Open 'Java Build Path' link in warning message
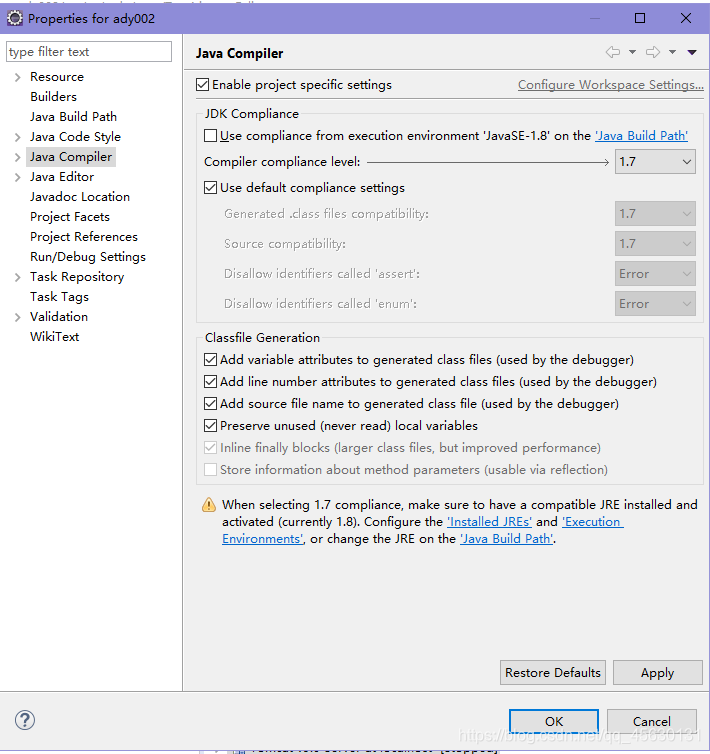This screenshot has width=710, height=754. tap(507, 539)
